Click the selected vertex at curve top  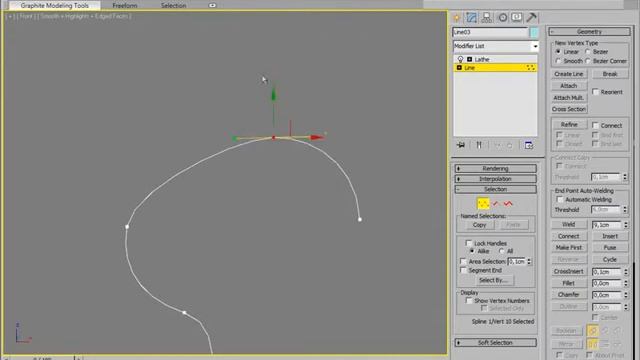(274, 138)
